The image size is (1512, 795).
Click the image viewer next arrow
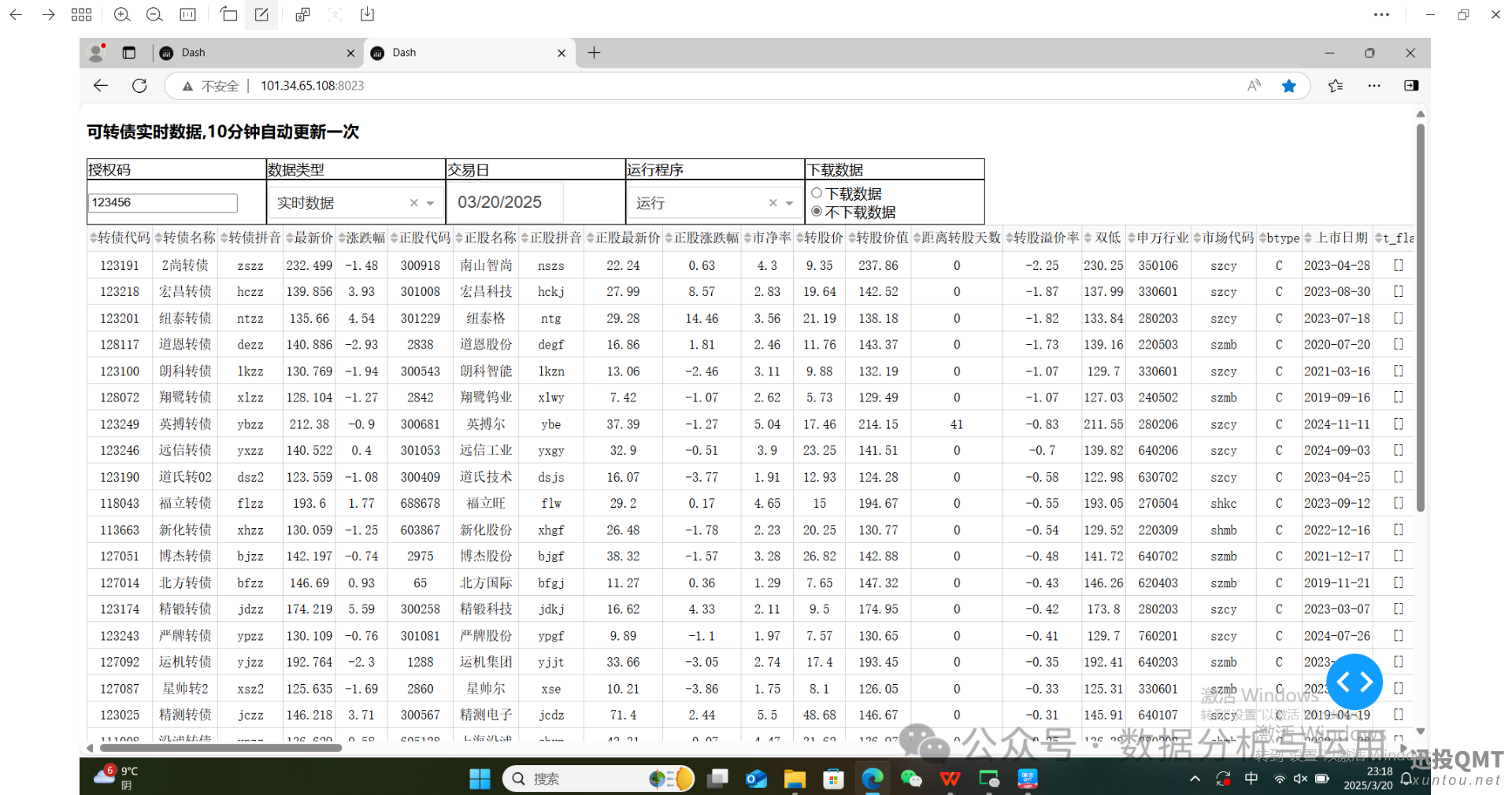48,14
